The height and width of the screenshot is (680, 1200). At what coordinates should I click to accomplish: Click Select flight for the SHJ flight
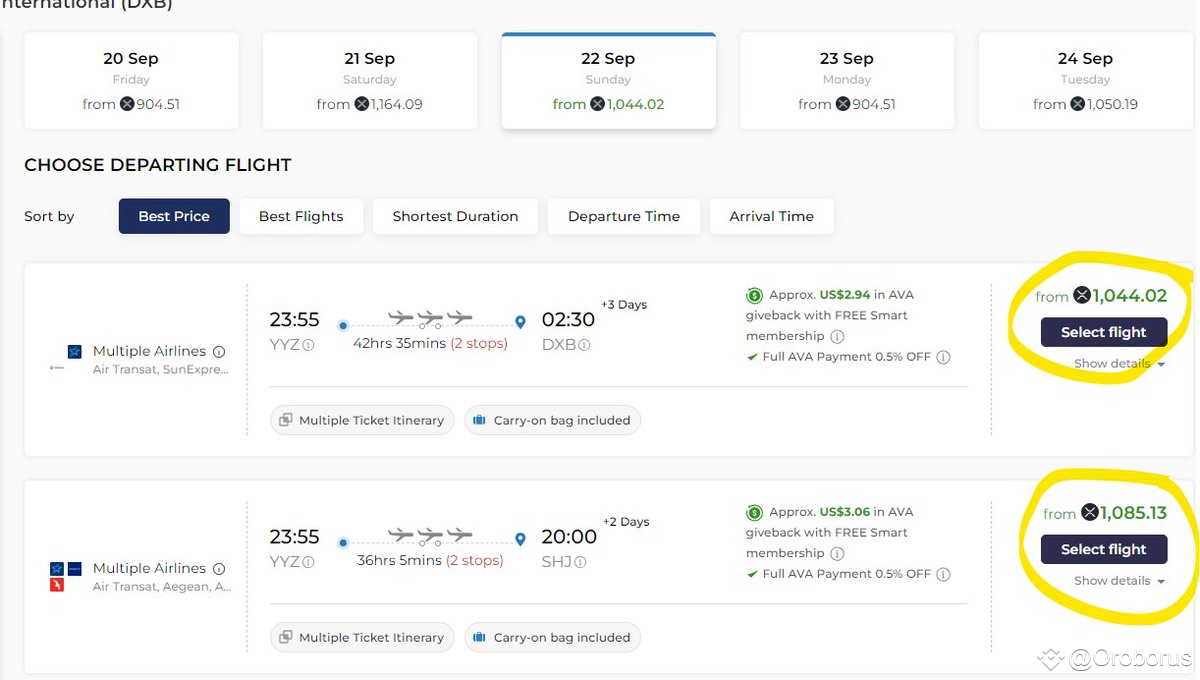[1103, 549]
